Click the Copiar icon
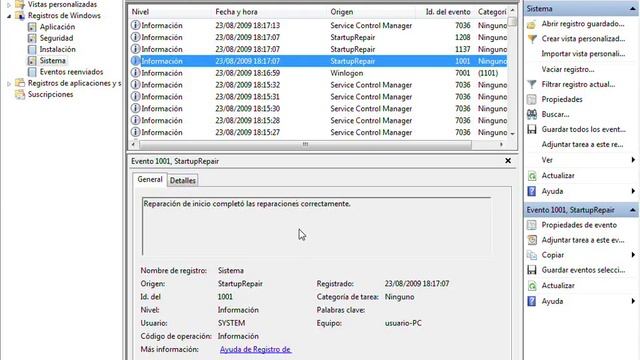The width and height of the screenshot is (640, 360). [532, 256]
